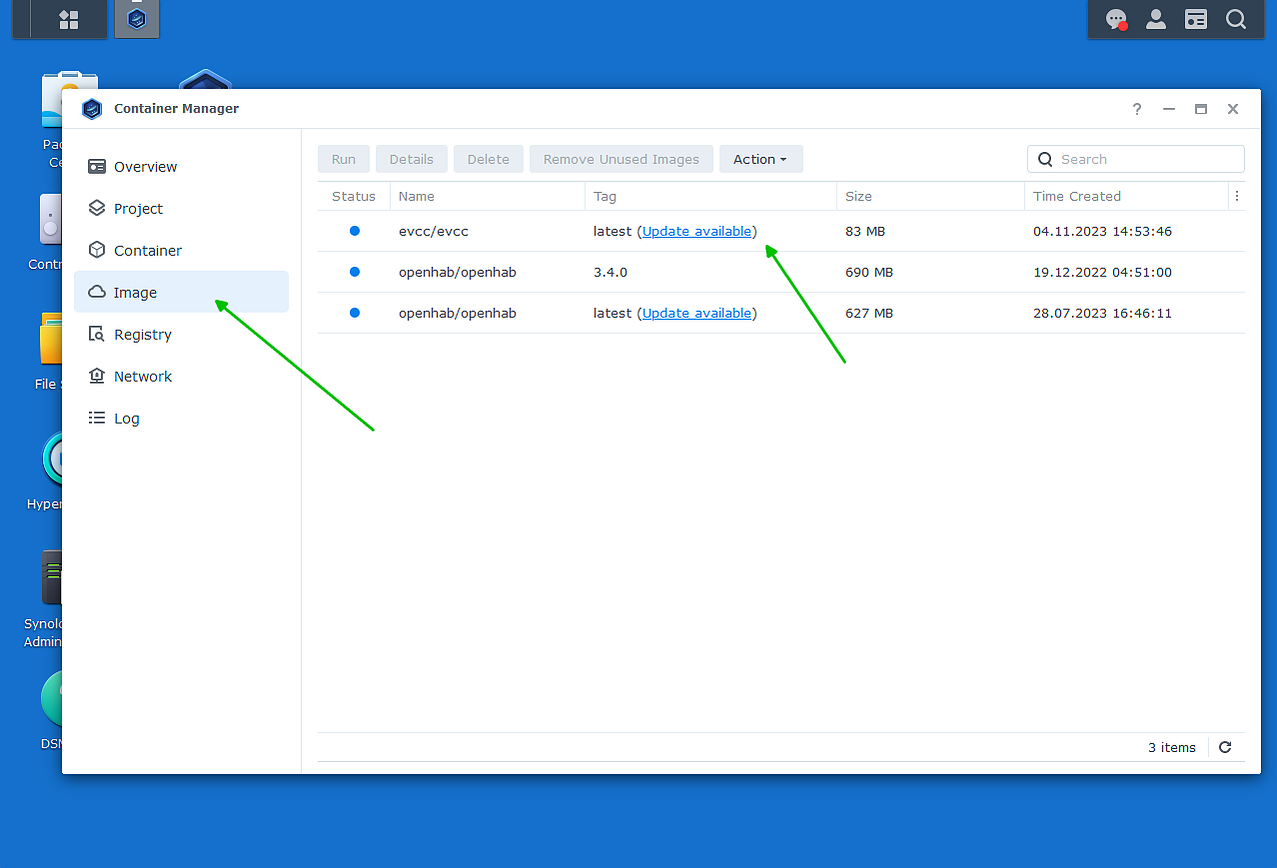
Task: Sort by the Tag column header
Action: coord(710,196)
